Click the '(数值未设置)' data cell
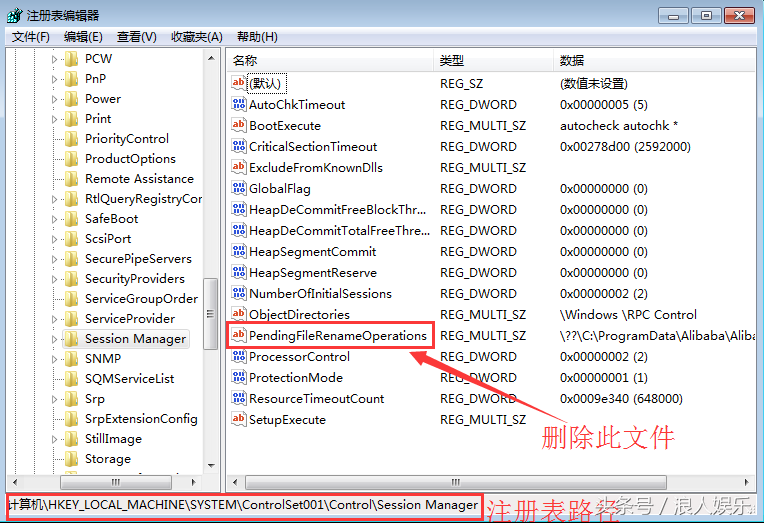 593,84
